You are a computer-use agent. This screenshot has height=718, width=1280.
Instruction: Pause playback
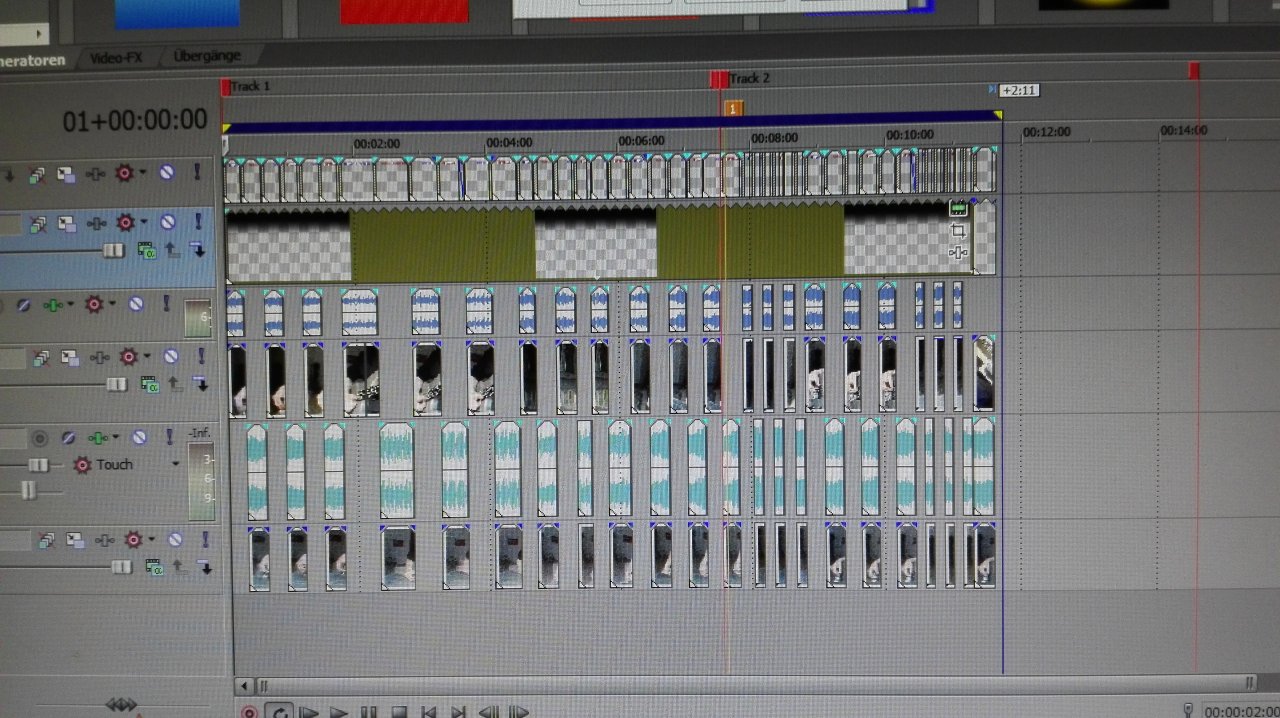pyautogui.click(x=369, y=712)
